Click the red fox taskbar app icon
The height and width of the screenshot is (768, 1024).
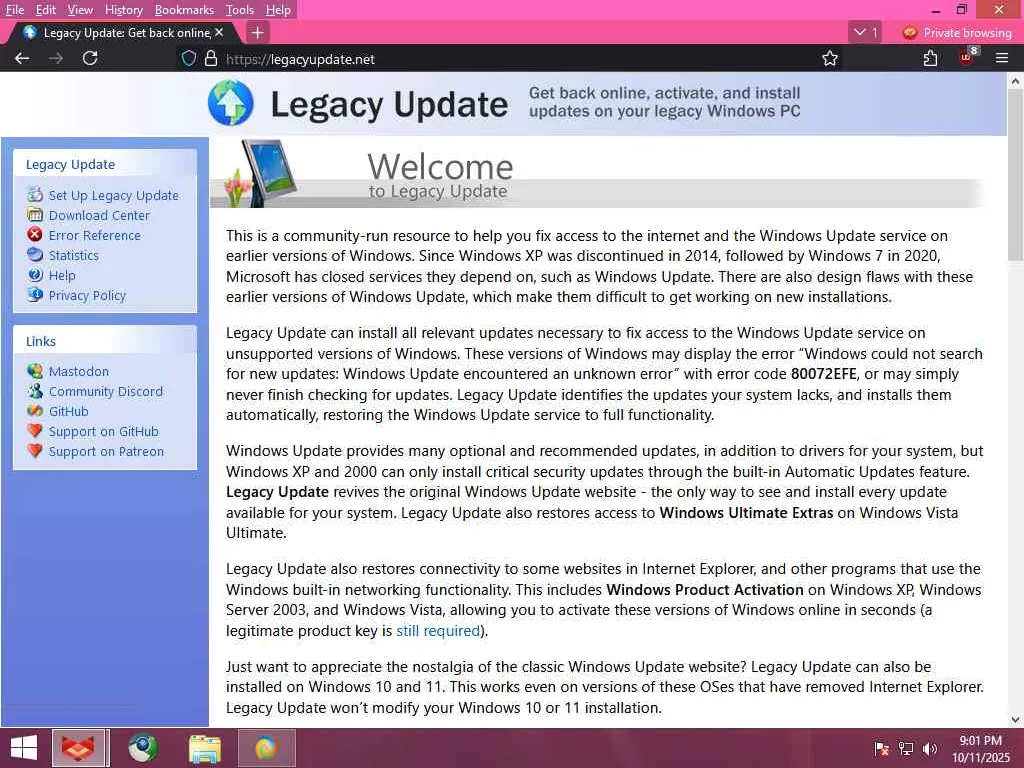pyautogui.click(x=78, y=748)
